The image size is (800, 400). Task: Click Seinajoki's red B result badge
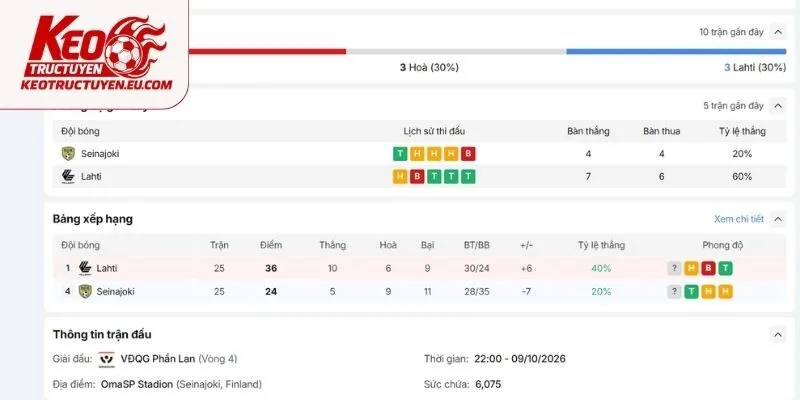[468, 154]
